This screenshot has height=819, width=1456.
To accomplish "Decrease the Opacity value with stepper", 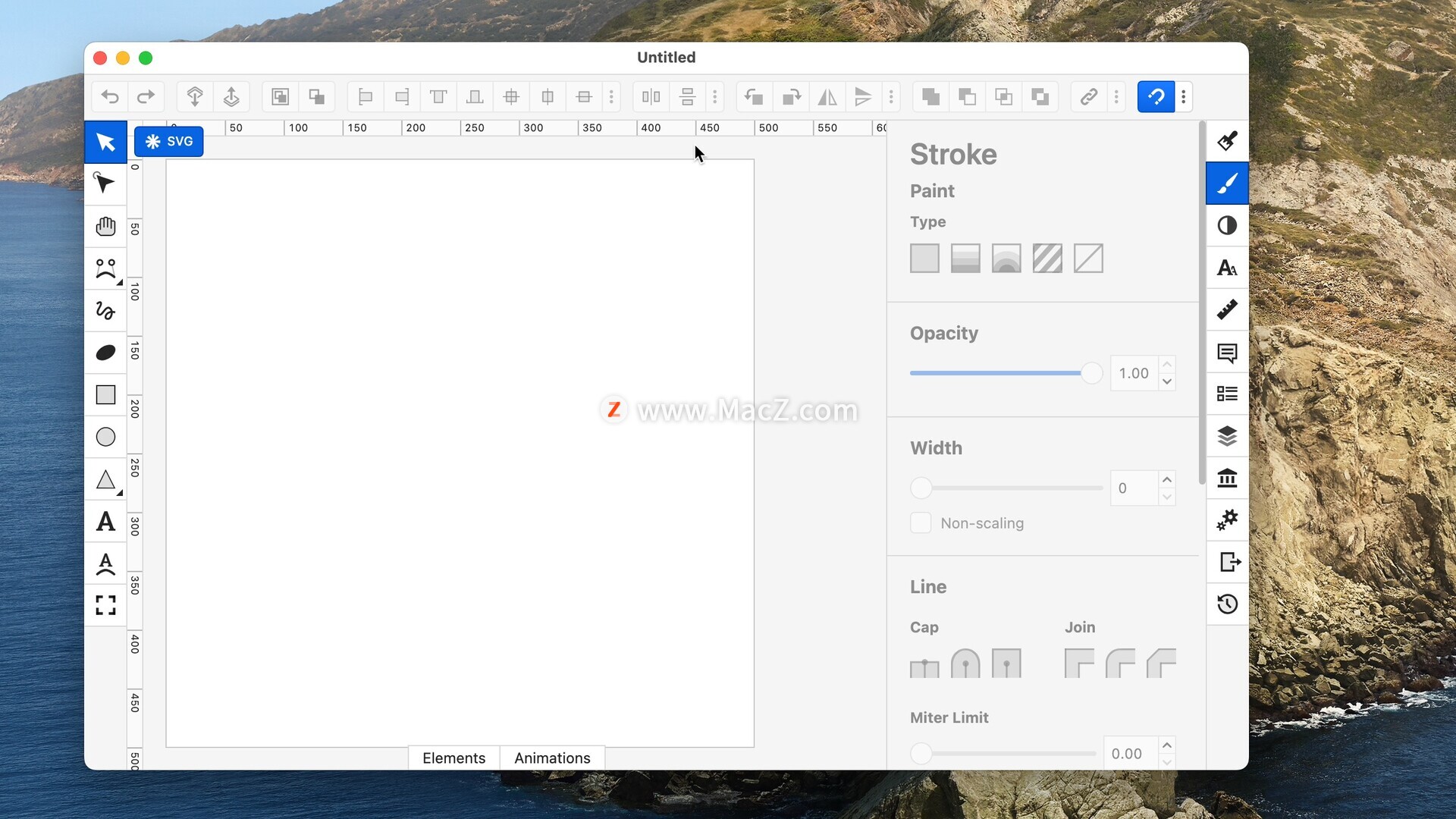I will point(1167,382).
